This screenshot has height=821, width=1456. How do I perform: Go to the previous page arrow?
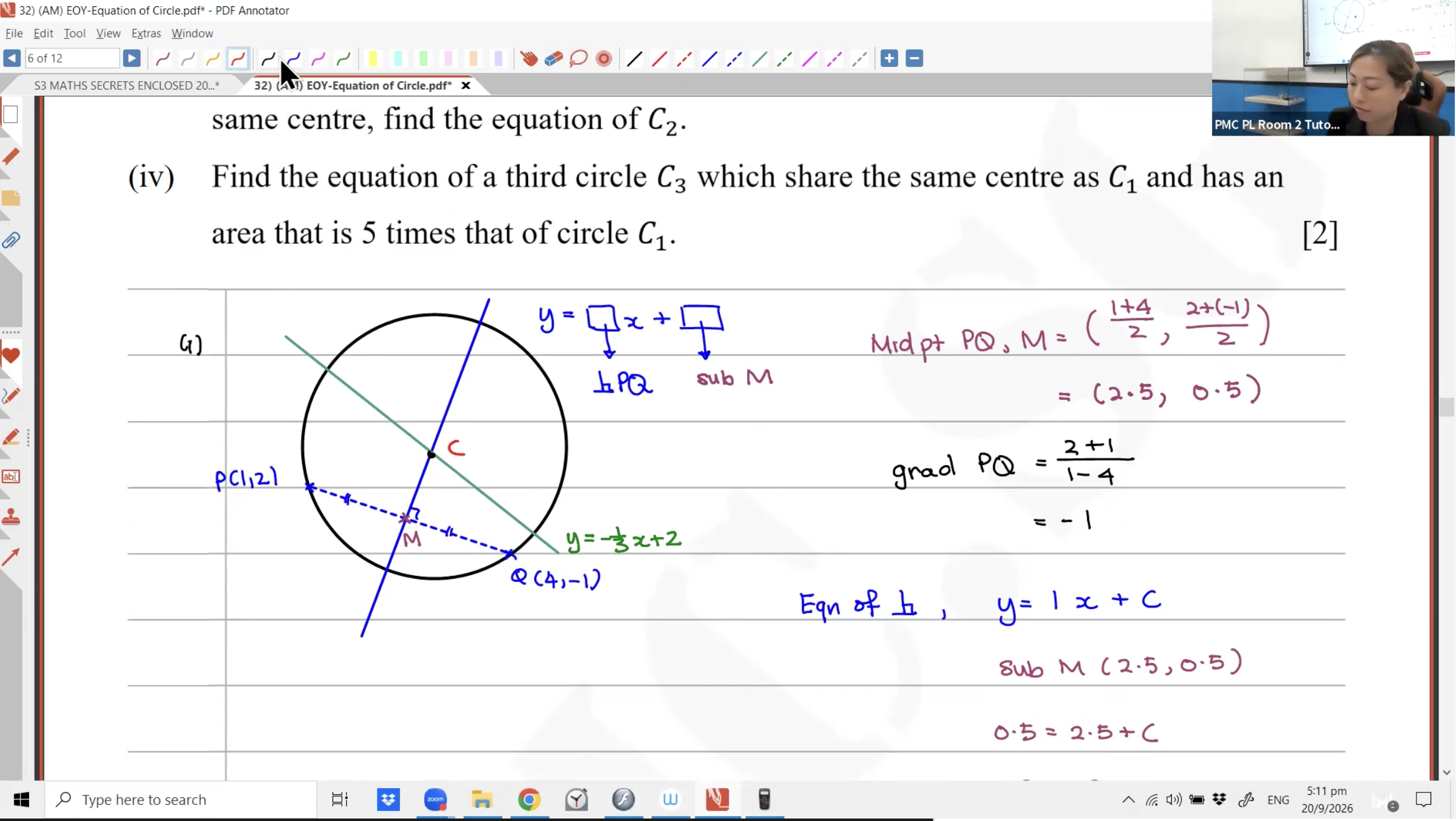coord(12,58)
